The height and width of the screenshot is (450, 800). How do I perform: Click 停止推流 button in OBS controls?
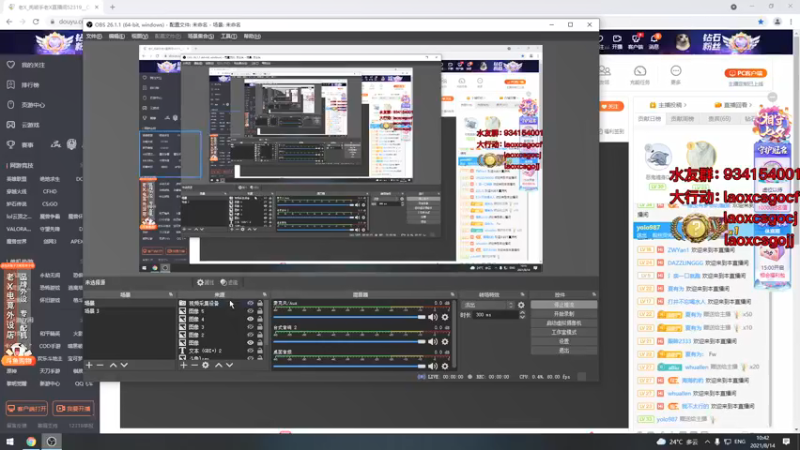click(x=564, y=305)
